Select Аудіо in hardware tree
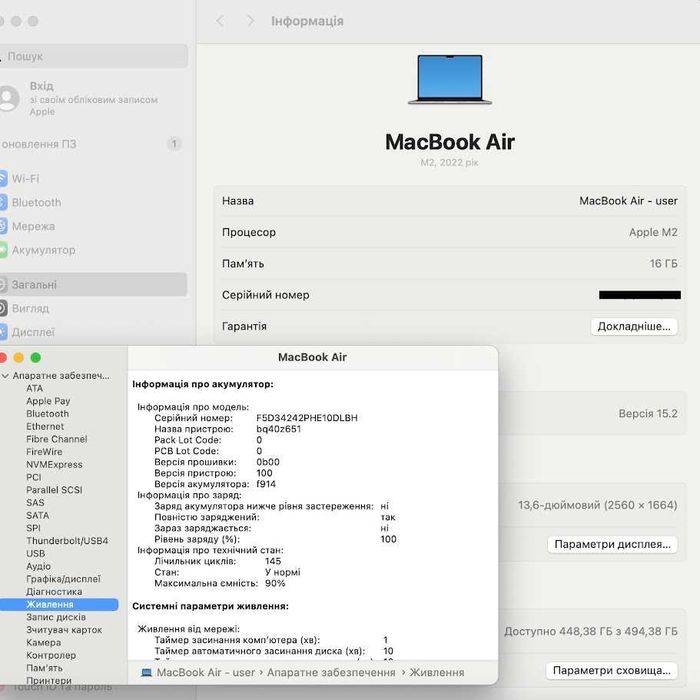This screenshot has width=700, height=700. [x=38, y=566]
